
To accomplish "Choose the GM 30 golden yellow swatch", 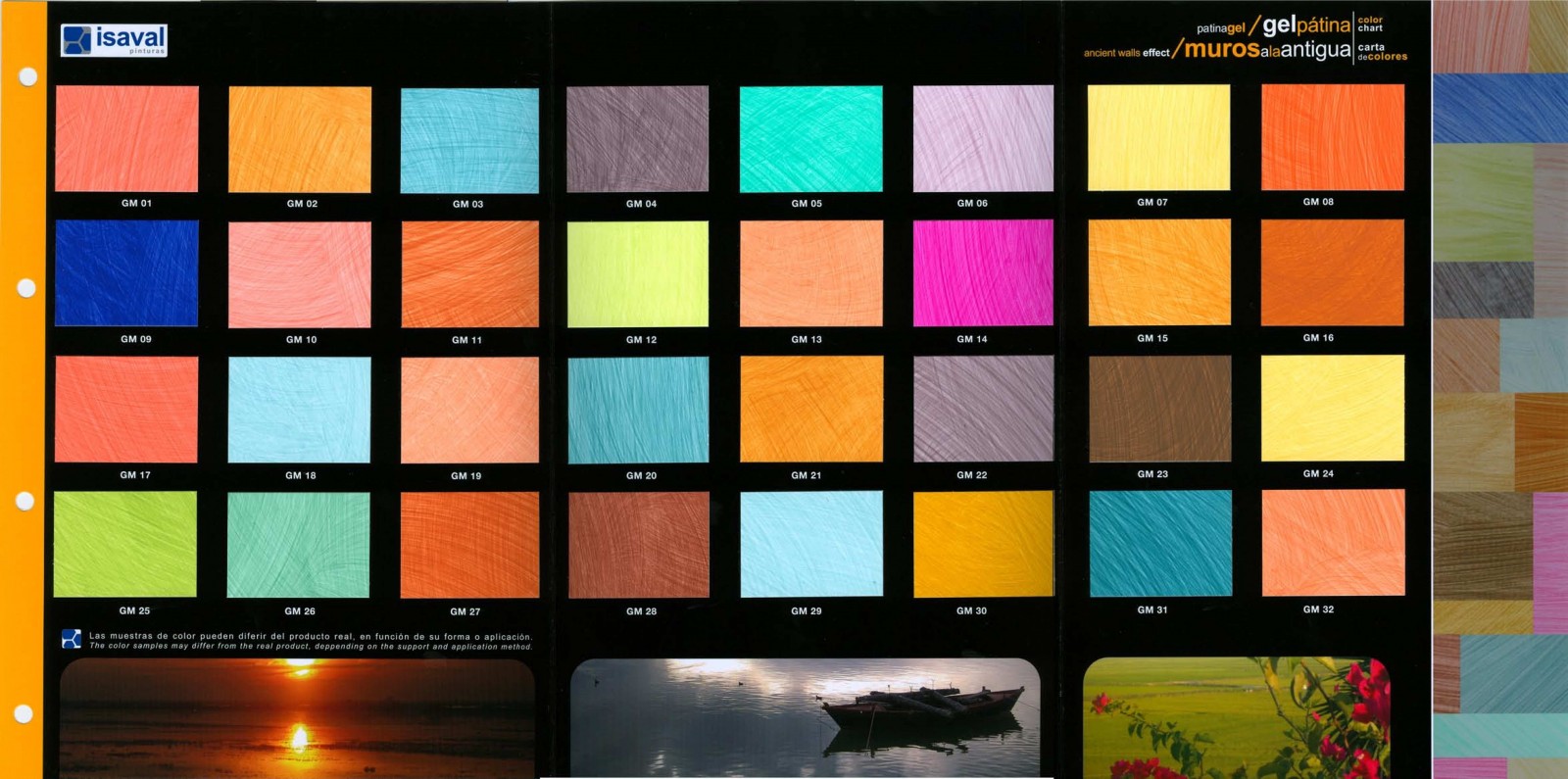I will tap(983, 544).
